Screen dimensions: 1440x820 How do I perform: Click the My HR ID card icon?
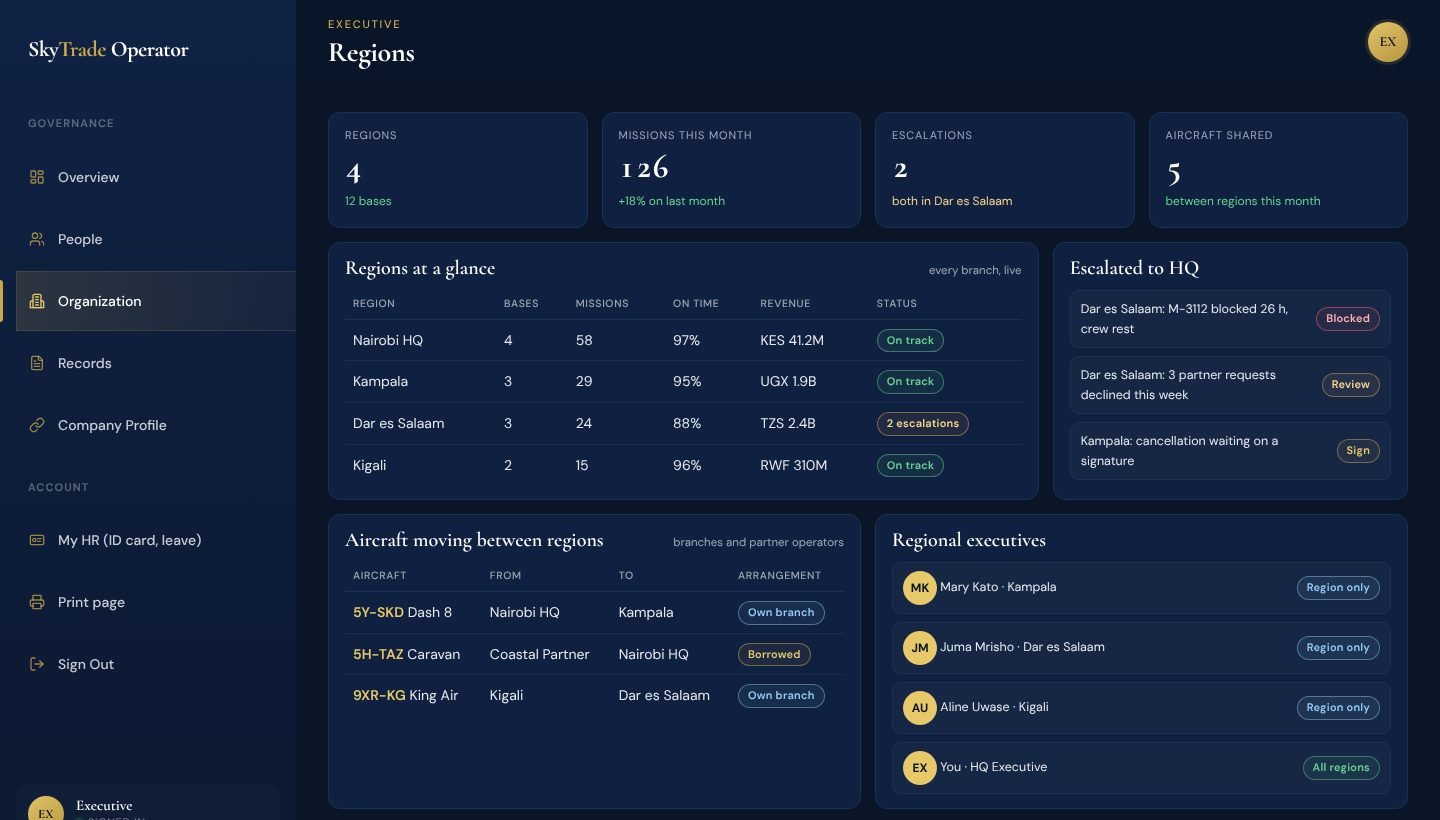click(37, 540)
